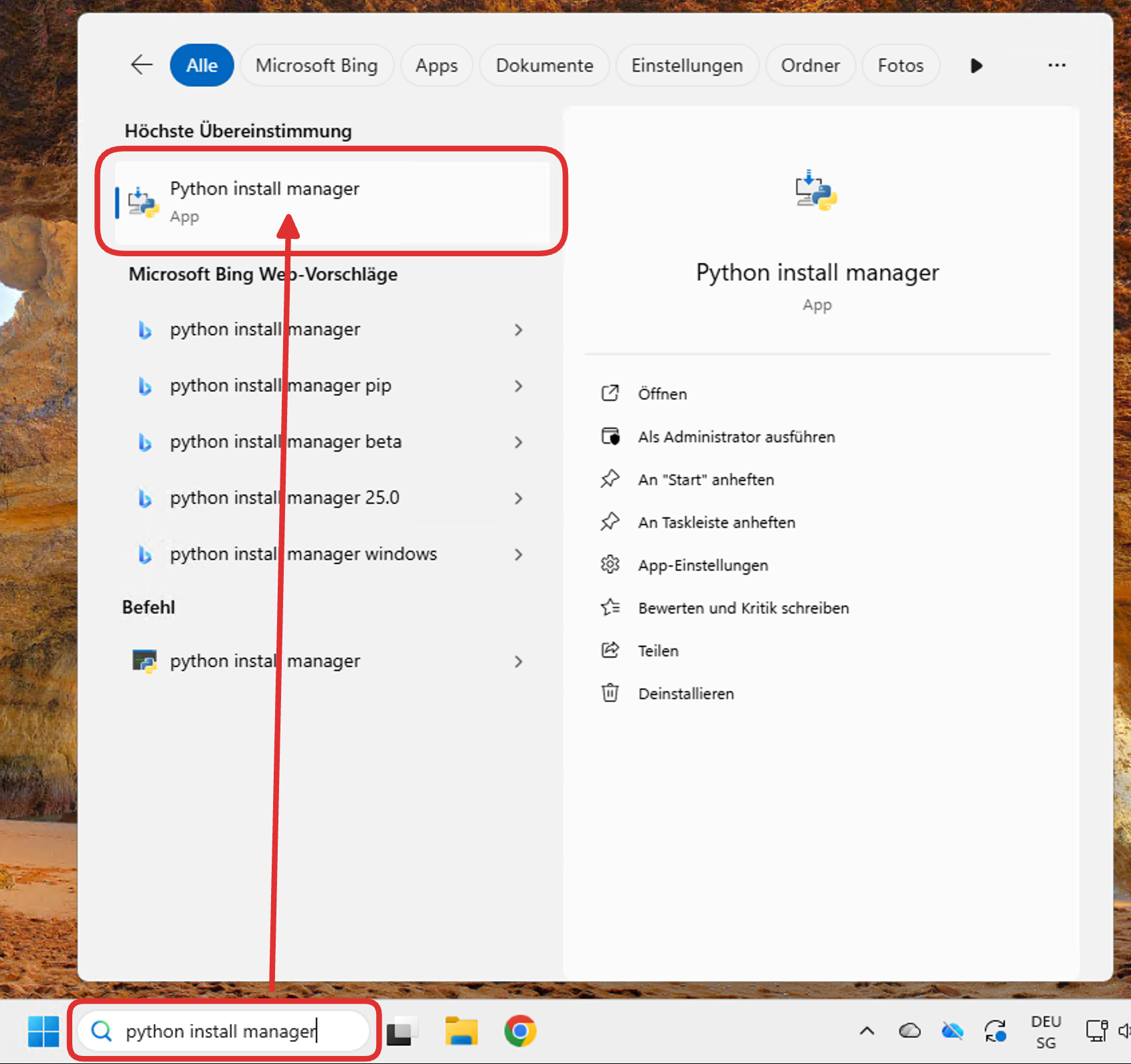The width and height of the screenshot is (1131, 1064).
Task: Expand 'python install manager beta' suggestion arrow
Action: coord(518,442)
